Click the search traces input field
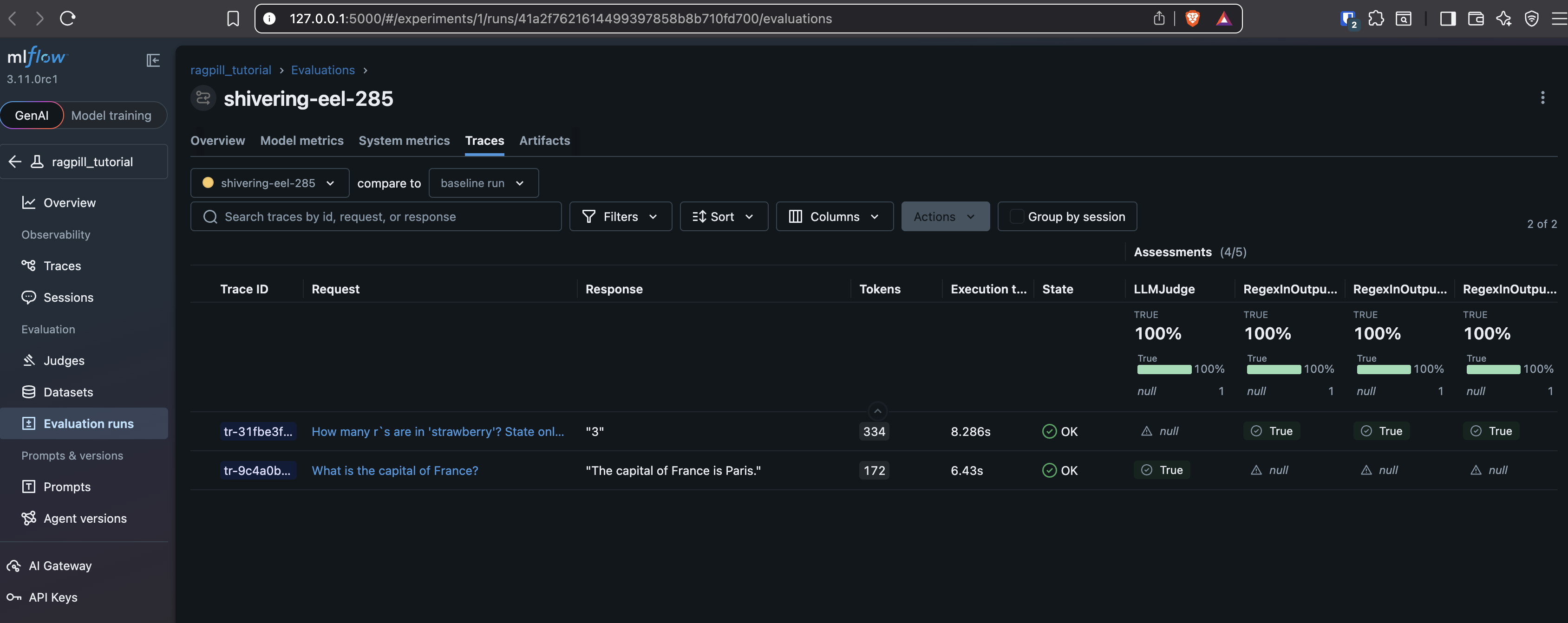Viewport: 1568px width, 623px height. (376, 217)
